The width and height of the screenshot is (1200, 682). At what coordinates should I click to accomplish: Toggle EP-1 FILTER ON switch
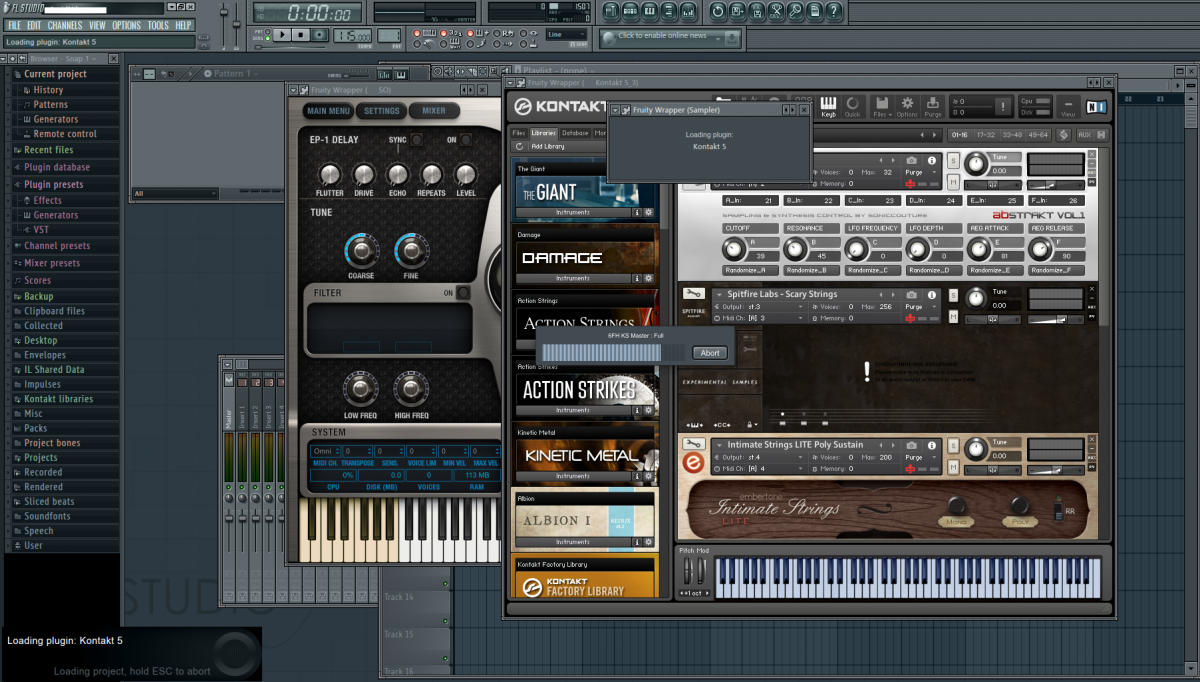tap(463, 293)
